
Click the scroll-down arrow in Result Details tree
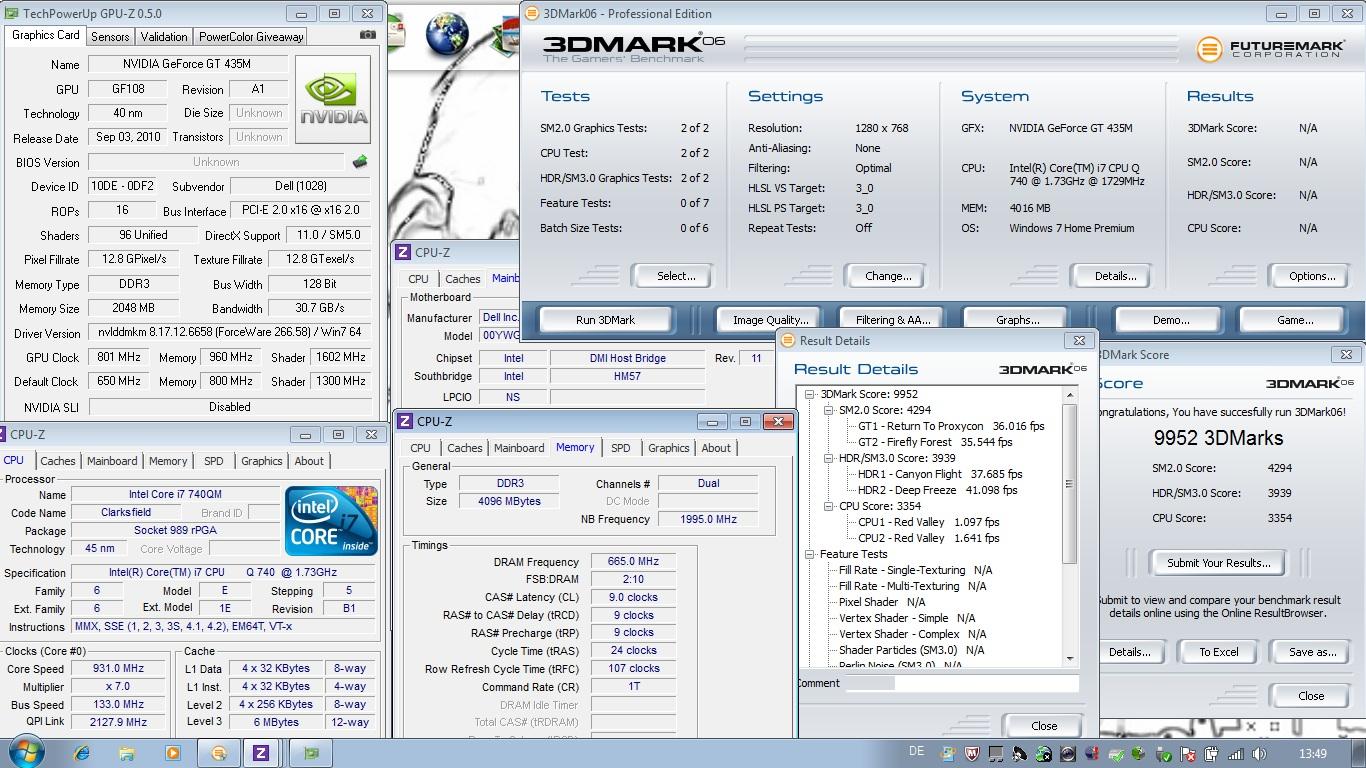point(1069,658)
